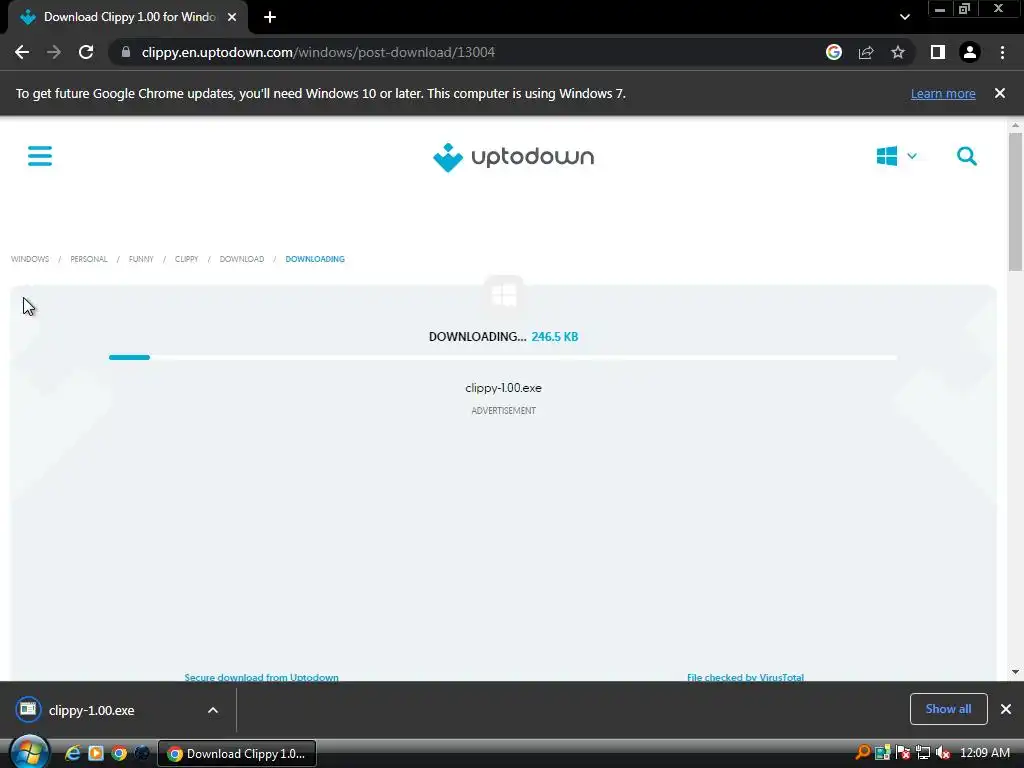This screenshot has height=768, width=1024.
Task: Select the Download Clippy 1.00 tab
Action: (129, 17)
